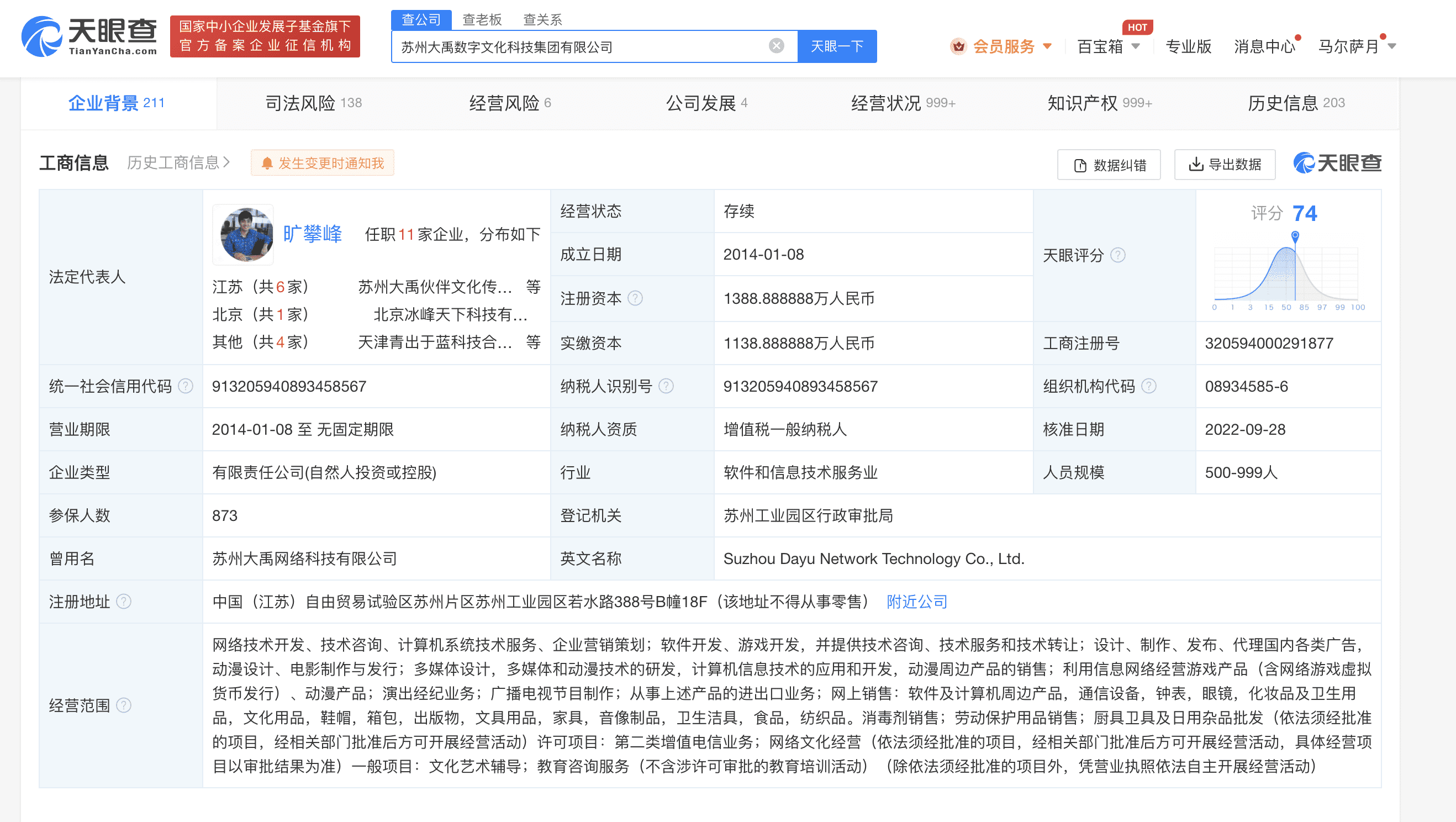The height and width of the screenshot is (822, 1456).
Task: Click the HOT badge above 百宝箱
Action: tap(1137, 27)
